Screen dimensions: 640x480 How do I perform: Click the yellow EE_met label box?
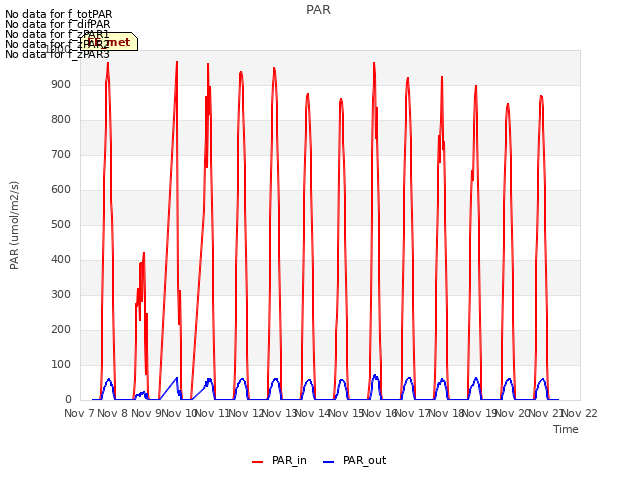click(x=109, y=42)
